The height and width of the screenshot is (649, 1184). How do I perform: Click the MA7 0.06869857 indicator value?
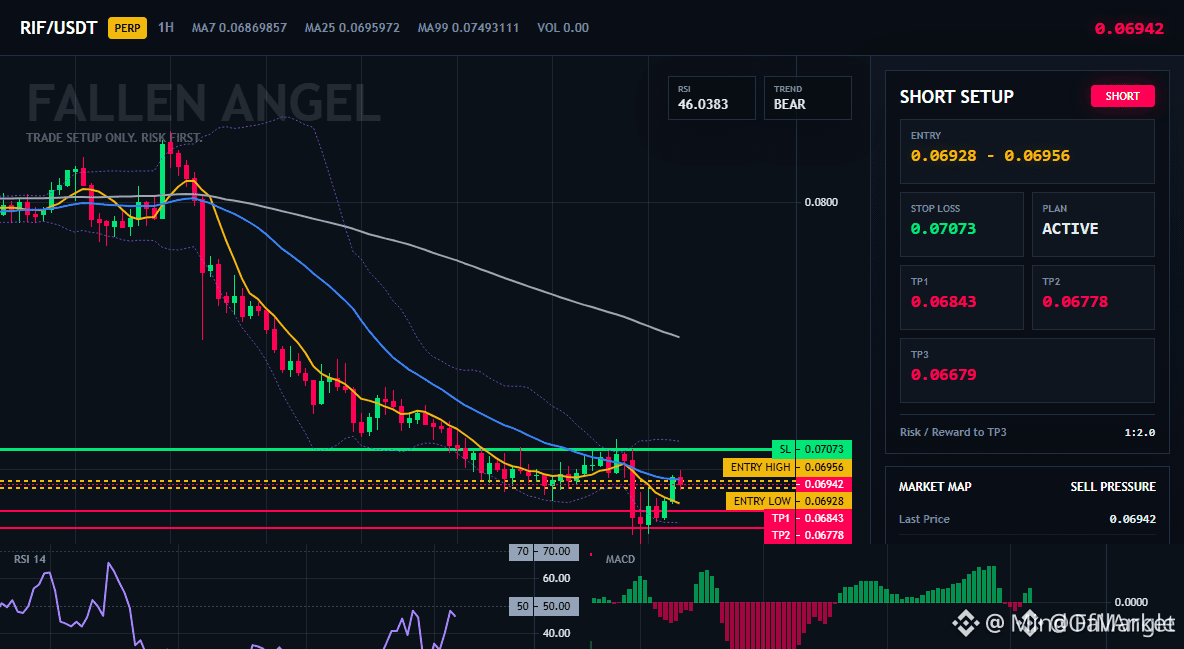pyautogui.click(x=239, y=28)
